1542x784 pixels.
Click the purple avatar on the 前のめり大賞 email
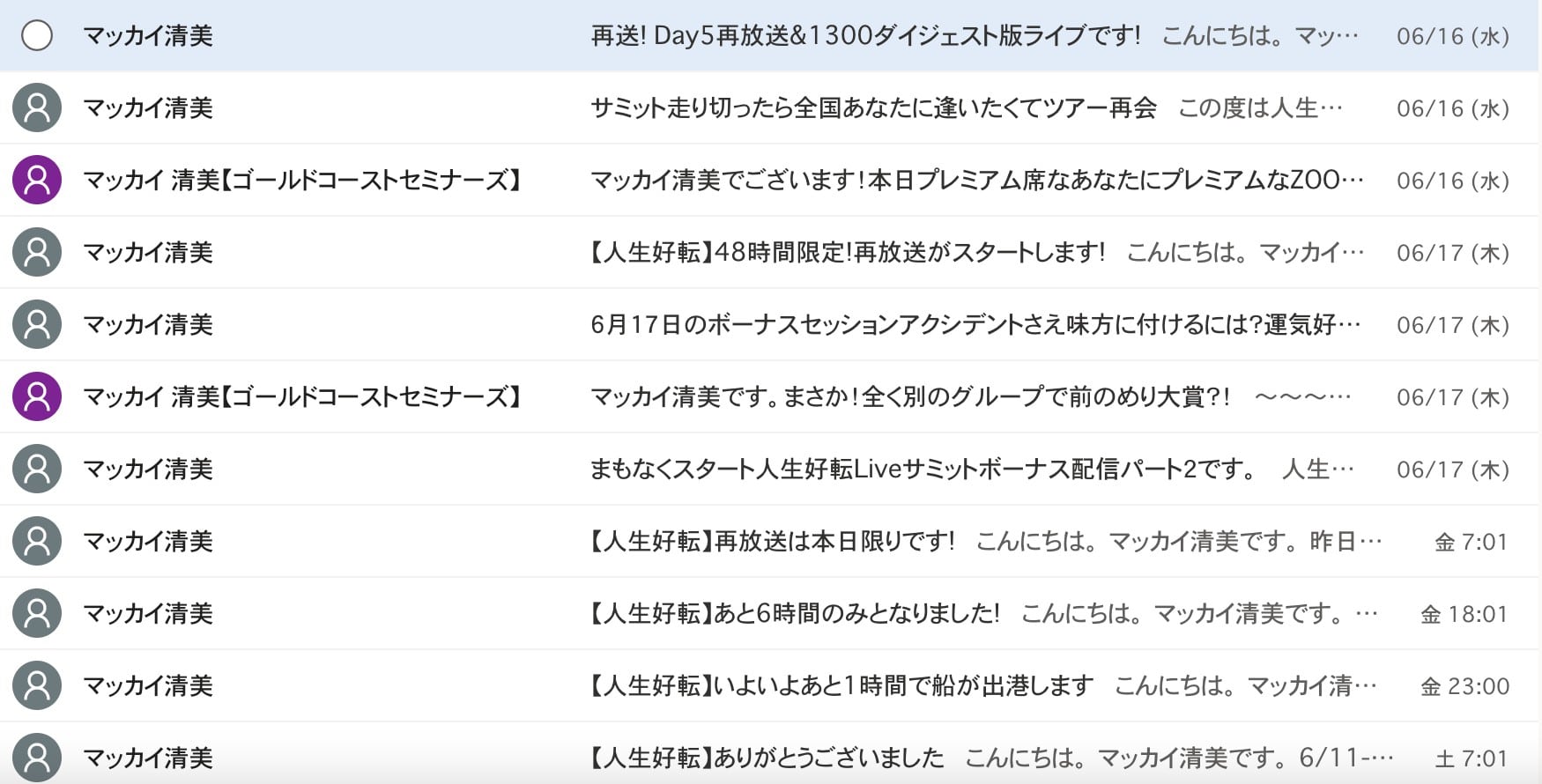click(x=37, y=397)
